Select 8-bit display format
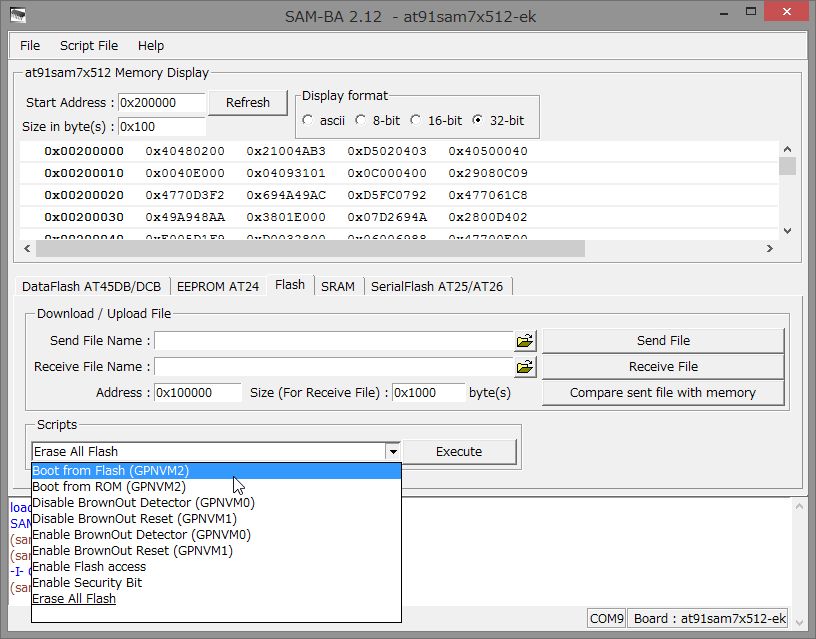Image resolution: width=816 pixels, height=639 pixels. pos(360,120)
